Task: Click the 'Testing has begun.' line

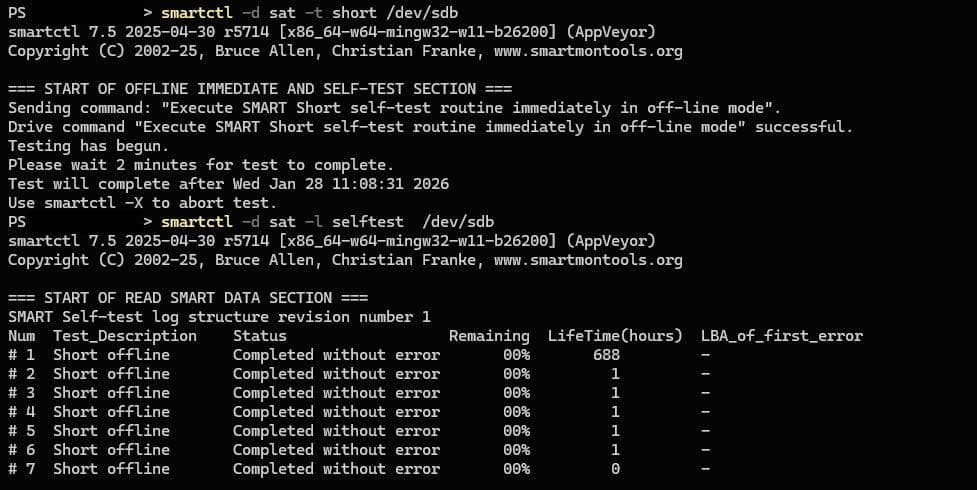Action: [88, 146]
